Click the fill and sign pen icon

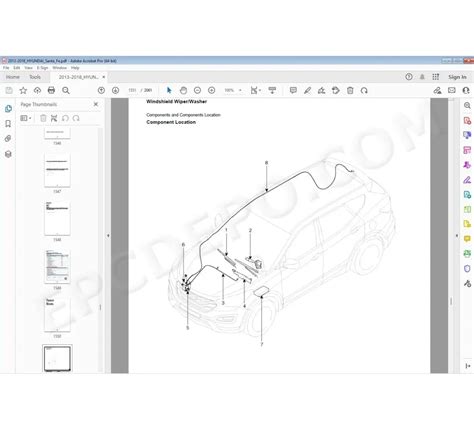click(x=437, y=90)
